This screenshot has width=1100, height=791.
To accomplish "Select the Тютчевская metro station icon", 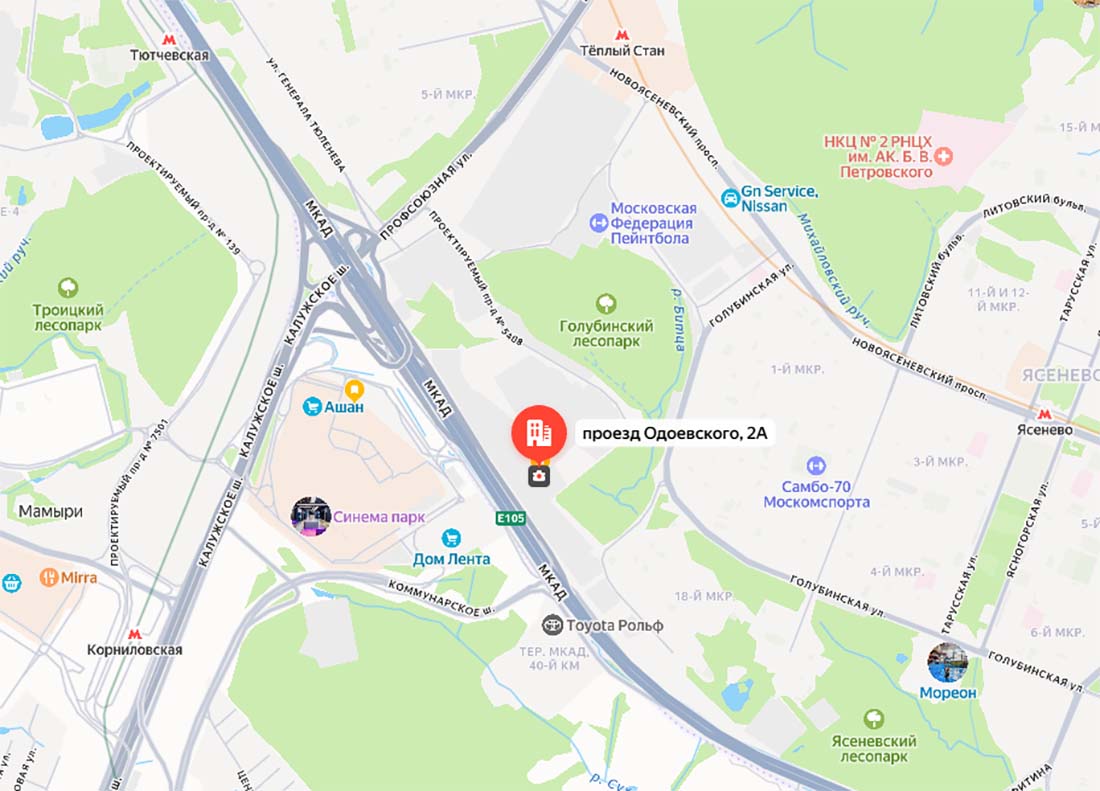I will [x=169, y=39].
